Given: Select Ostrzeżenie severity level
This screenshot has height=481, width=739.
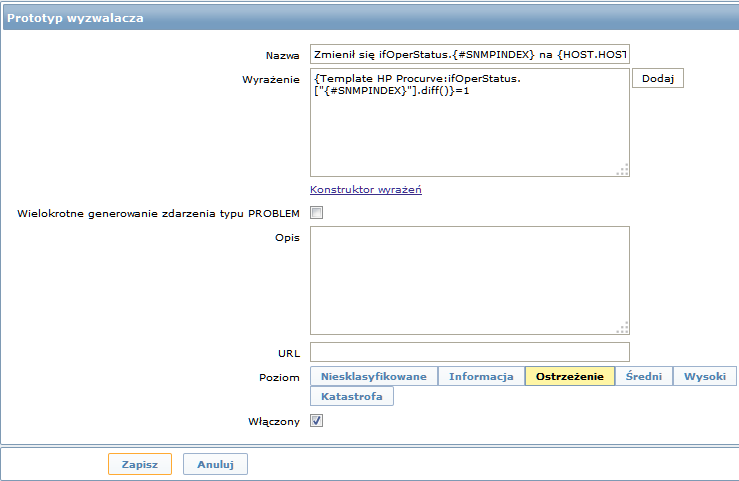Looking at the screenshot, I should point(569,376).
